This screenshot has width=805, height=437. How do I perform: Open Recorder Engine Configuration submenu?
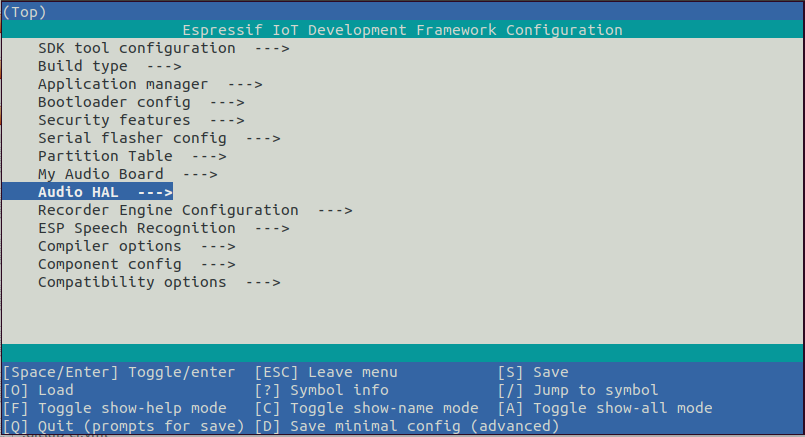point(168,210)
